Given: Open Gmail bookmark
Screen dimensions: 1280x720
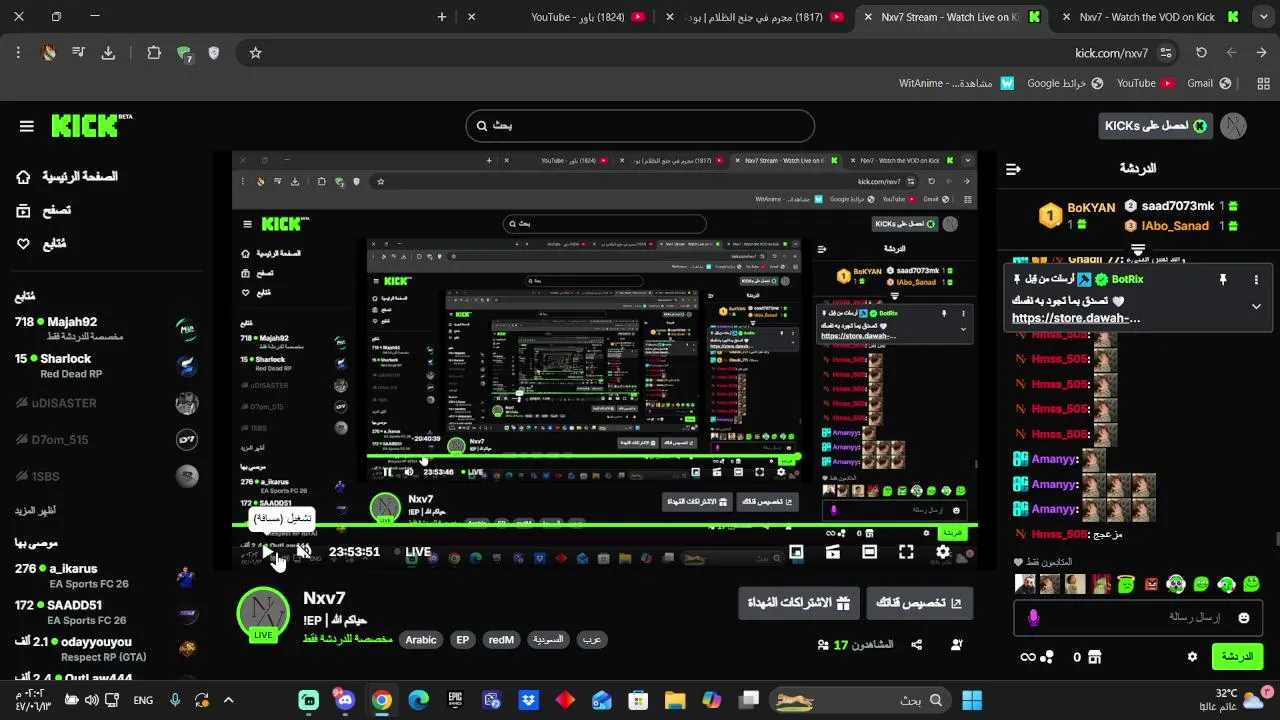Looking at the screenshot, I should point(1210,83).
